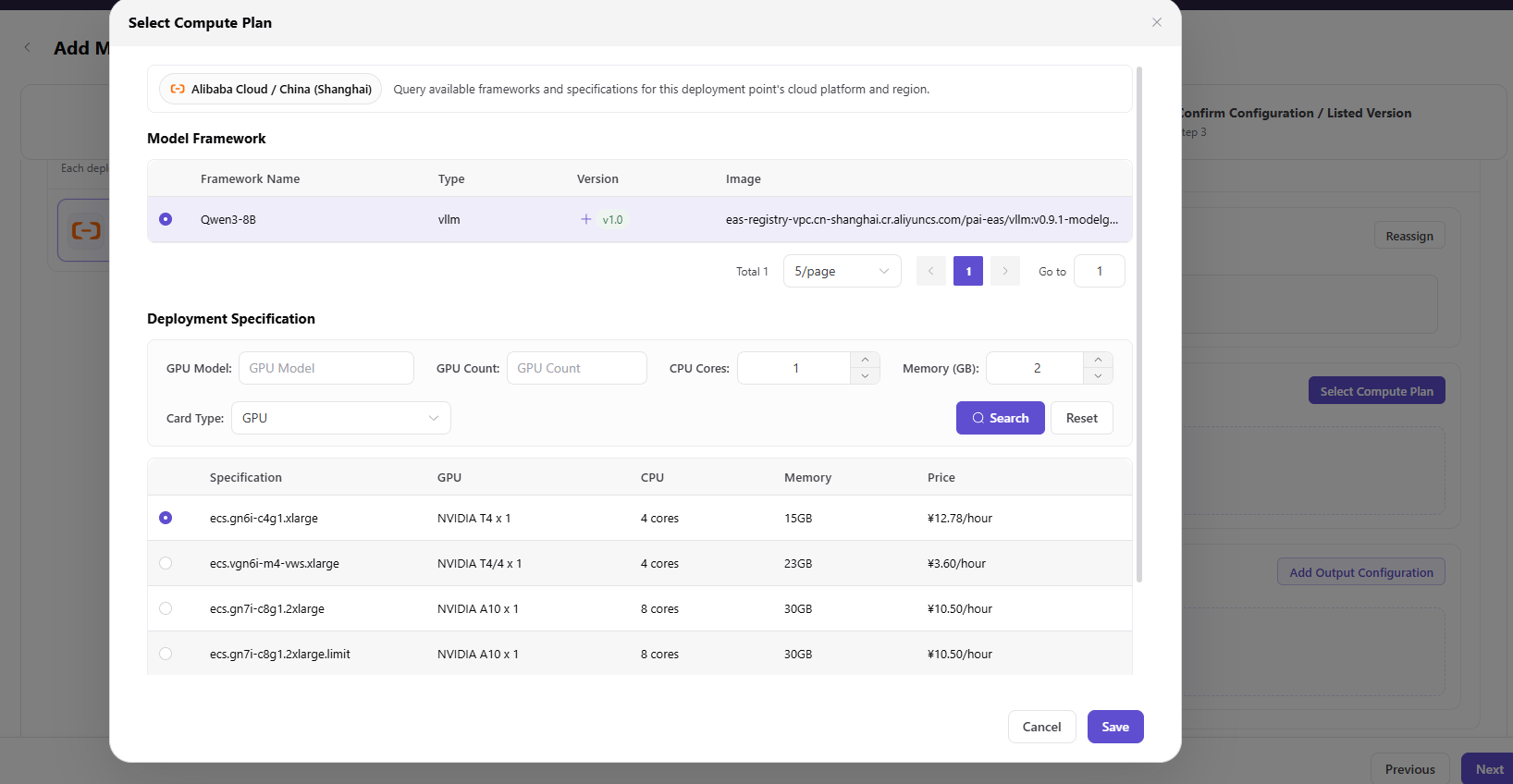Click Alibaba Cloud / China (Shanghai) tag
The height and width of the screenshot is (784, 1513).
pyautogui.click(x=271, y=89)
